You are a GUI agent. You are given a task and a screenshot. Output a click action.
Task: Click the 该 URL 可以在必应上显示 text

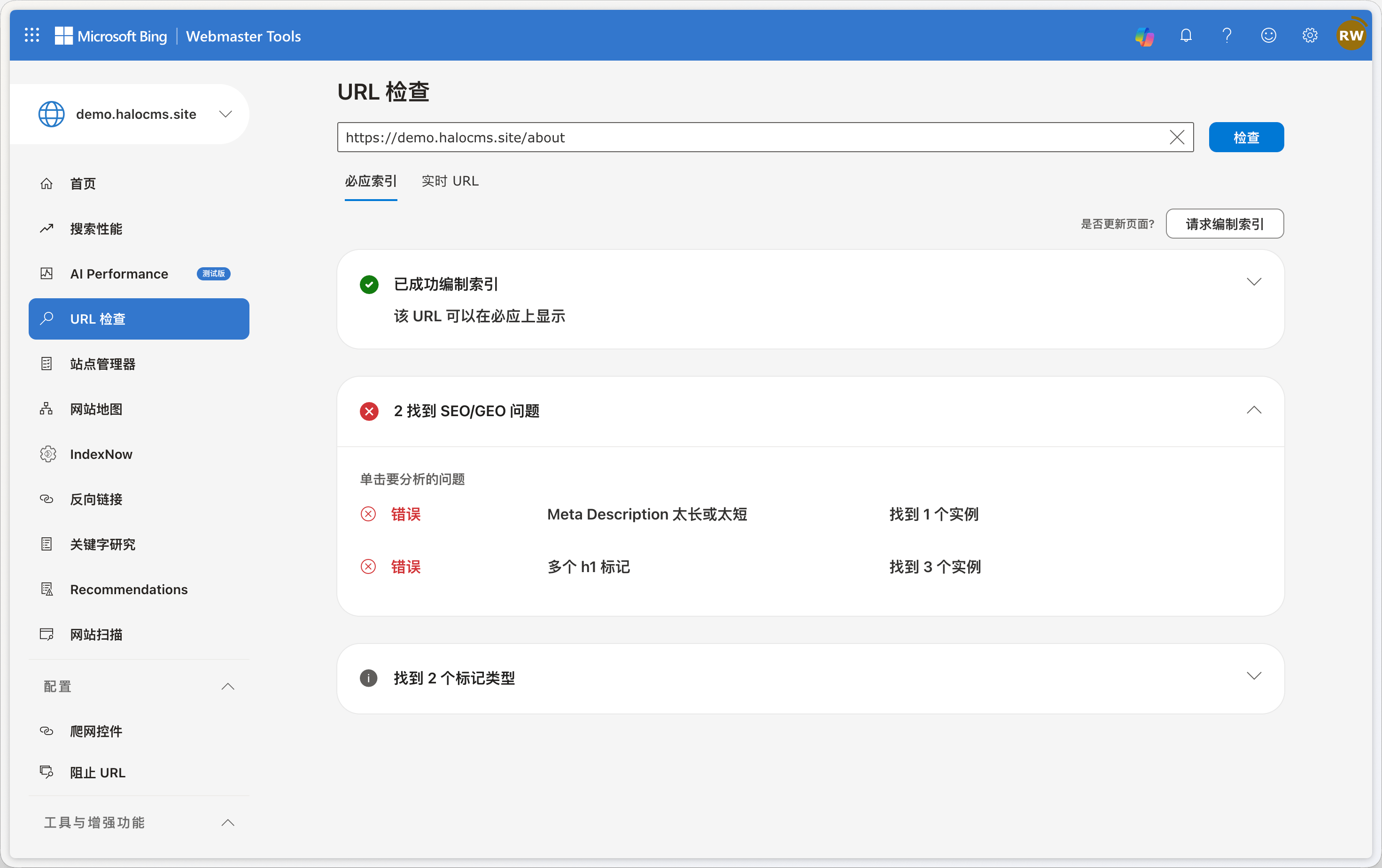click(479, 316)
